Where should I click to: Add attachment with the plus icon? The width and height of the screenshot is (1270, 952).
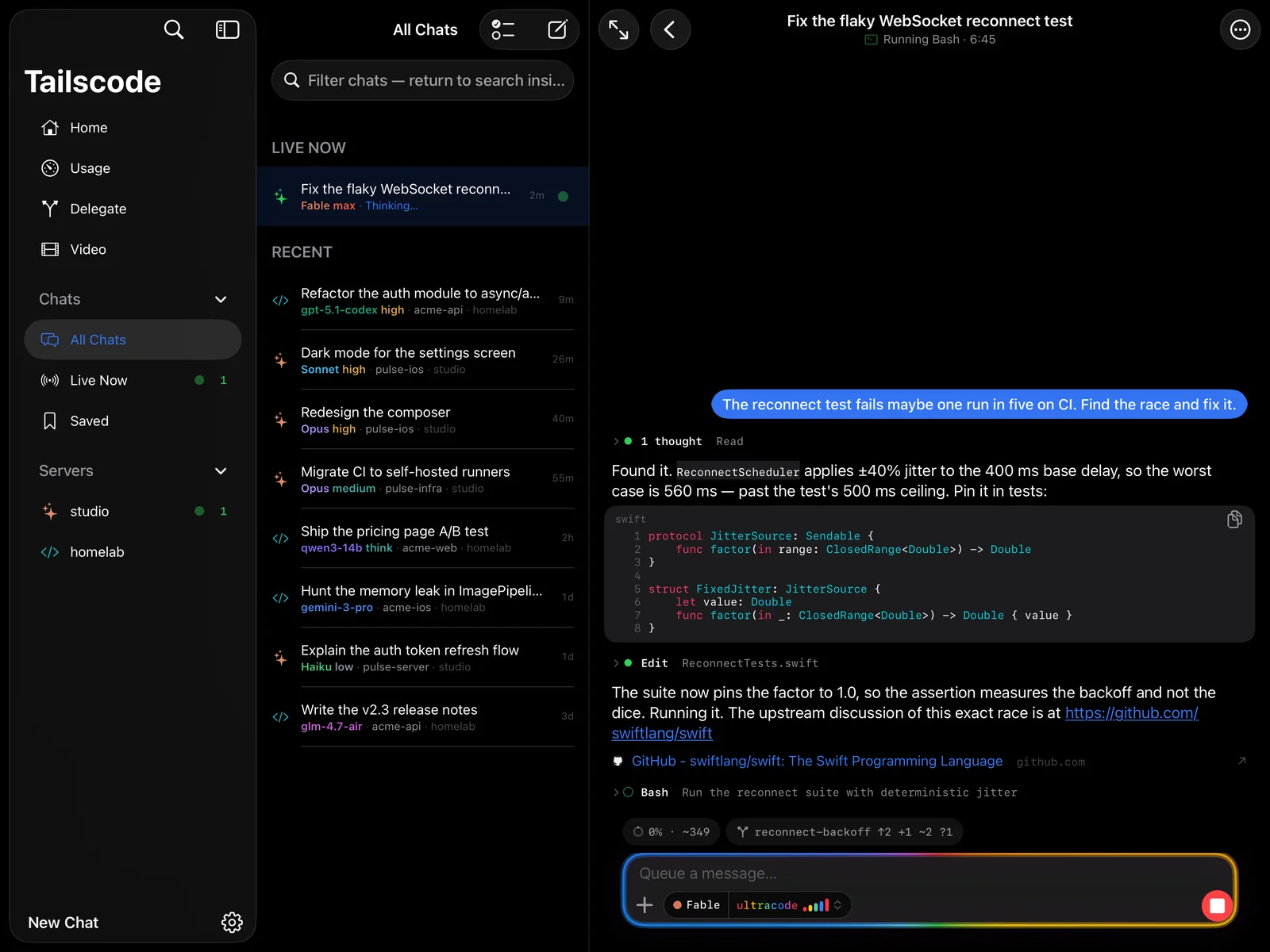point(645,905)
